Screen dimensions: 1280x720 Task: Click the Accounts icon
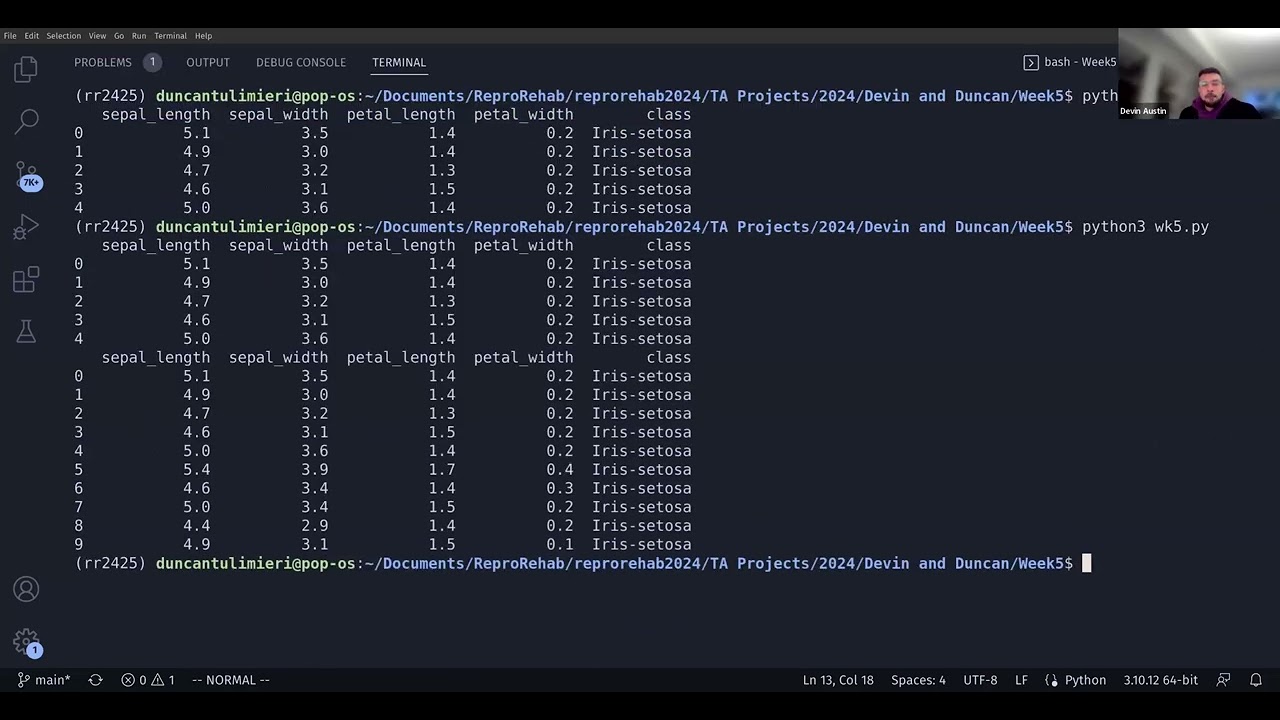click(x=26, y=589)
